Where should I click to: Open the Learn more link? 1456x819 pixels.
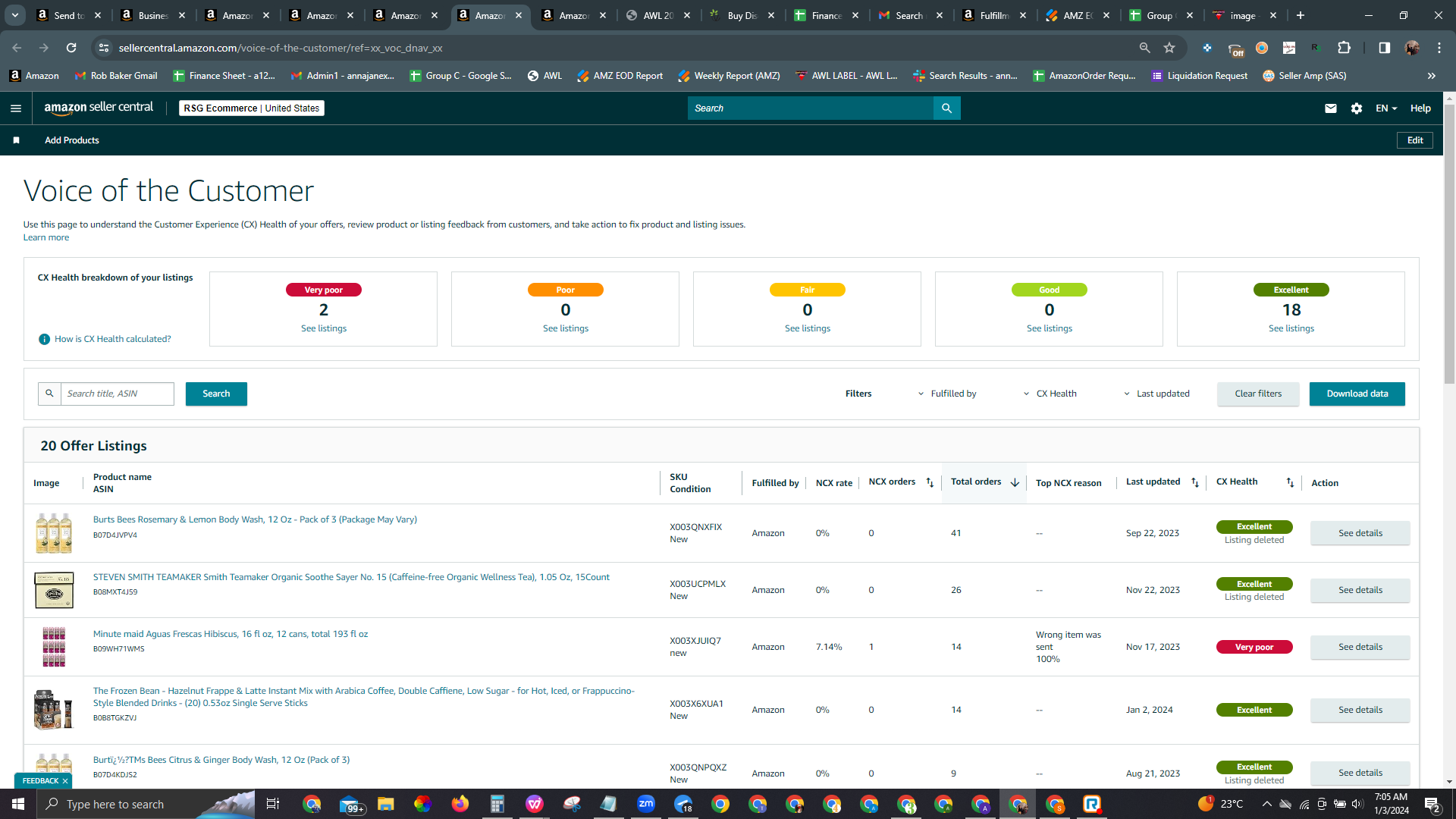point(46,237)
